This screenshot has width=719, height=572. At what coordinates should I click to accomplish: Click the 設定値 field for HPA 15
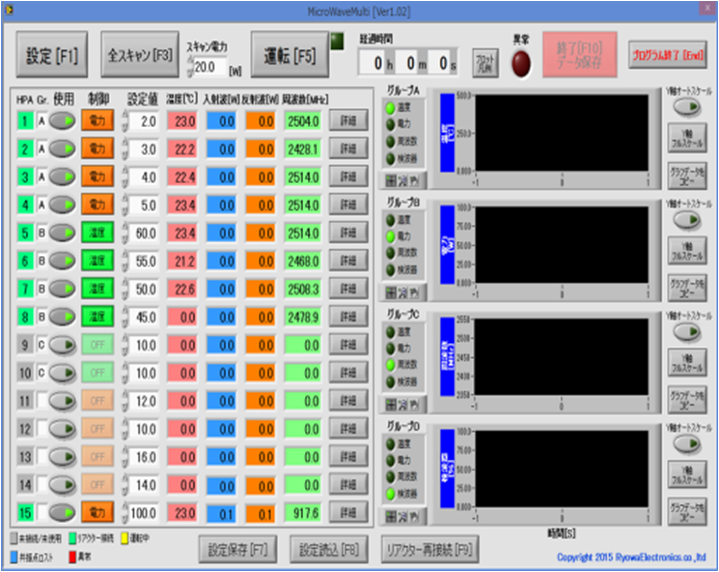(x=143, y=512)
